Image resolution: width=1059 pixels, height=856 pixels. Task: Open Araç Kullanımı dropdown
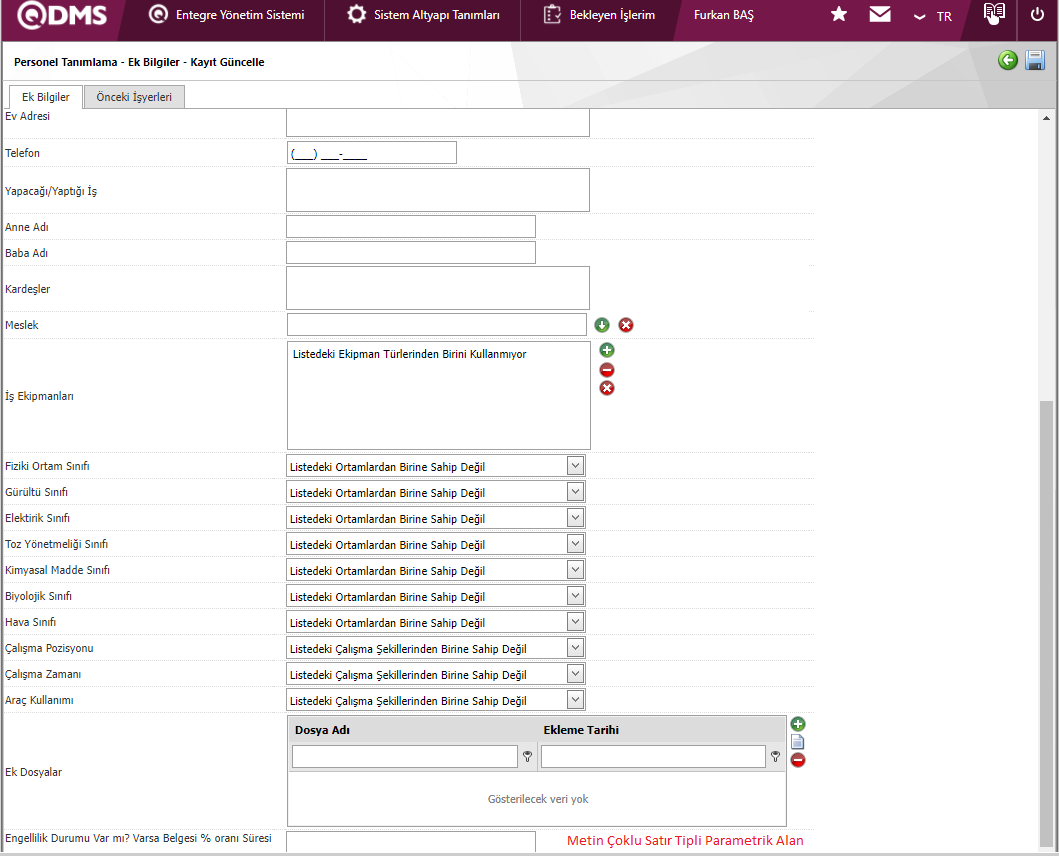tap(575, 700)
